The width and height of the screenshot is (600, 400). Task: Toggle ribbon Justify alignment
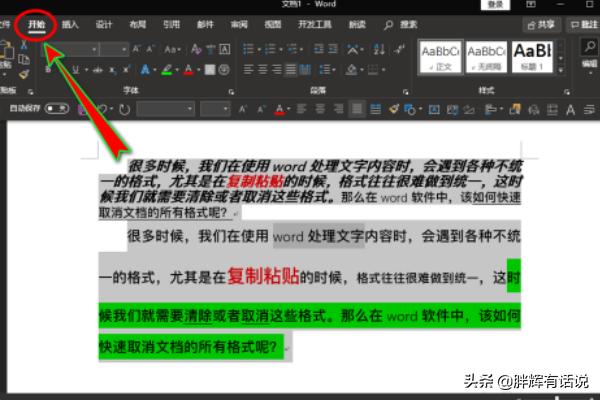click(291, 70)
